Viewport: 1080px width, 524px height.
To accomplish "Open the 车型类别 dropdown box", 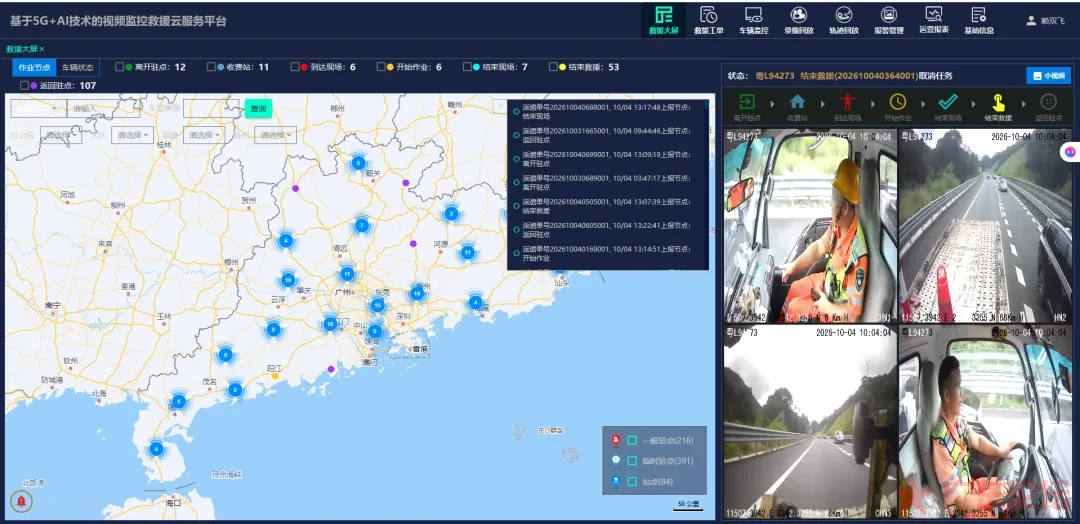I will 211,109.
